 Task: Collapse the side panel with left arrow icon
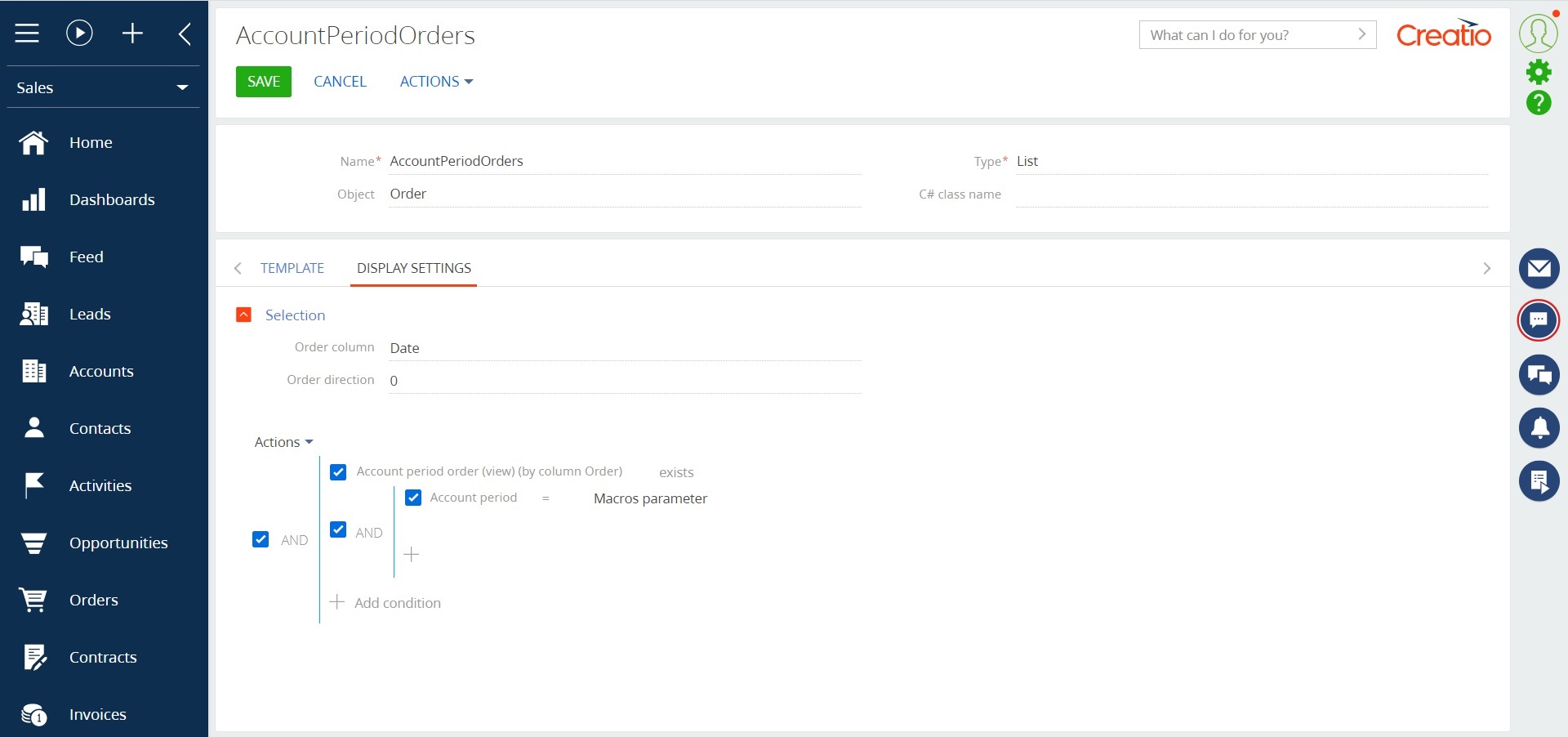(x=184, y=33)
